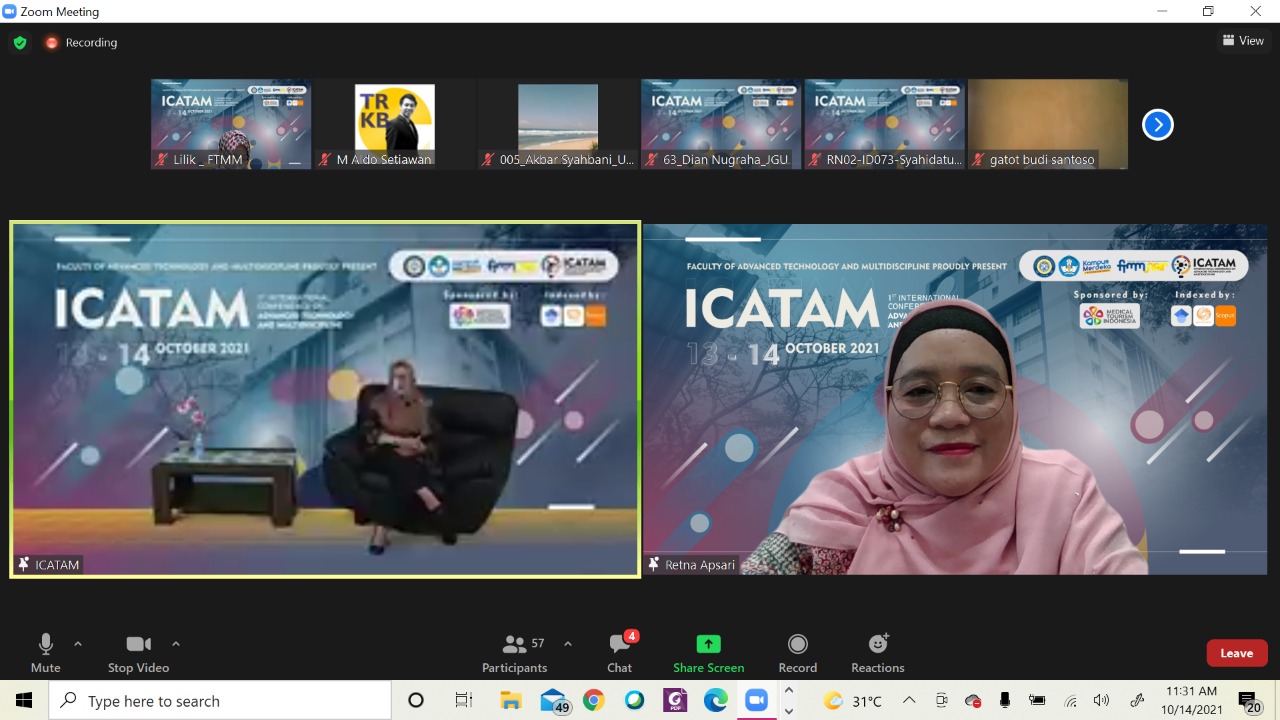
Task: Open Task View on the taskbar
Action: [463, 701]
